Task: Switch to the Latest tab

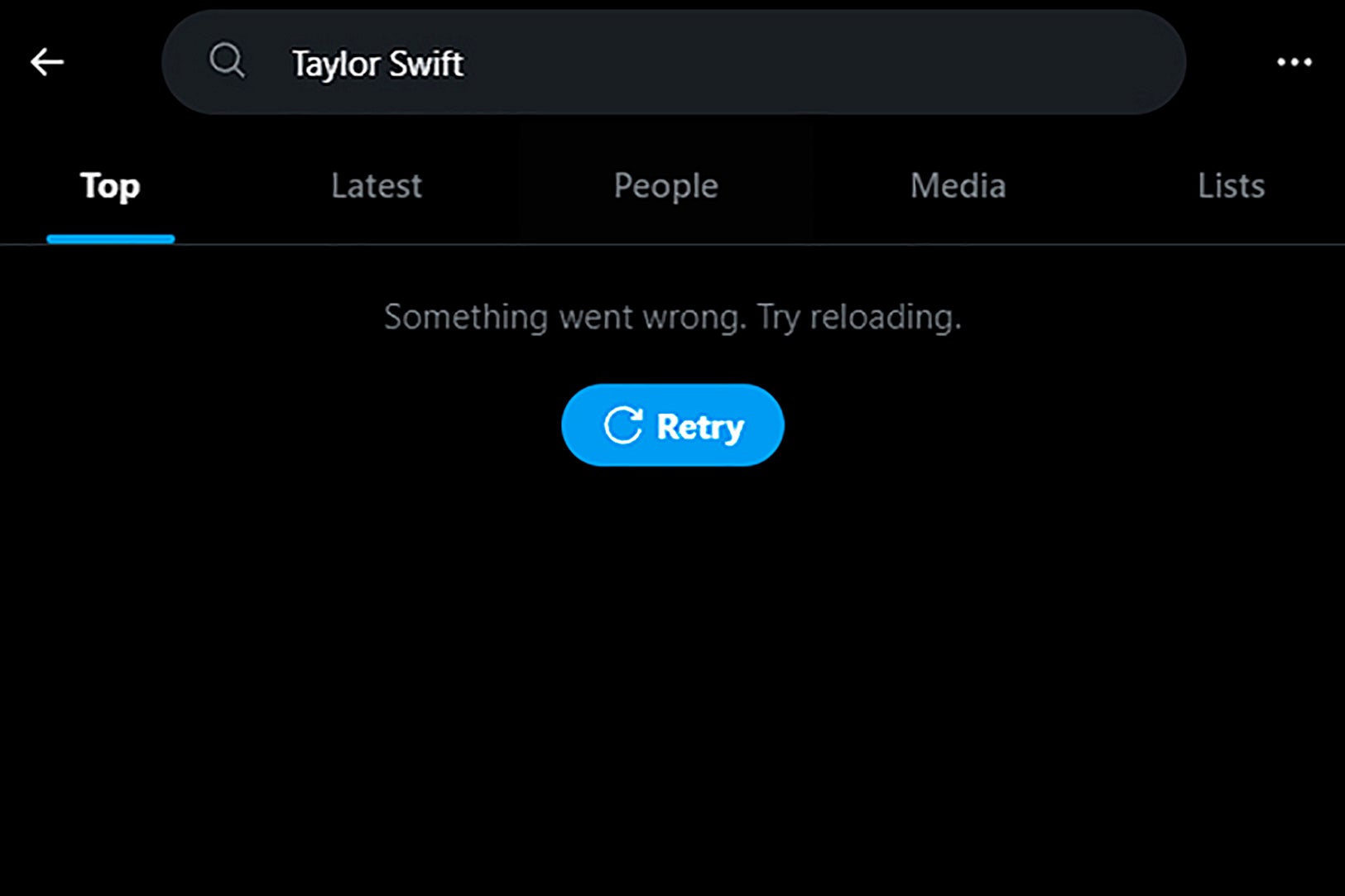Action: 376,185
